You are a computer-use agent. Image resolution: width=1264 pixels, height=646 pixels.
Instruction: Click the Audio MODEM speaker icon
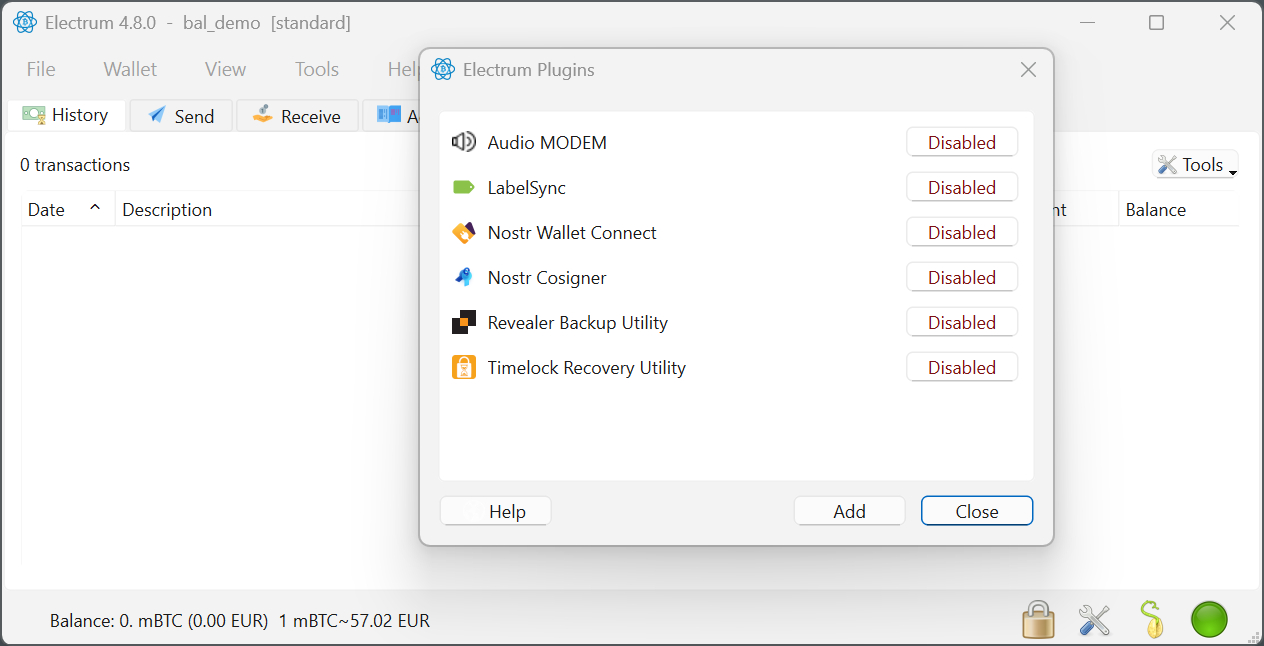(x=464, y=142)
